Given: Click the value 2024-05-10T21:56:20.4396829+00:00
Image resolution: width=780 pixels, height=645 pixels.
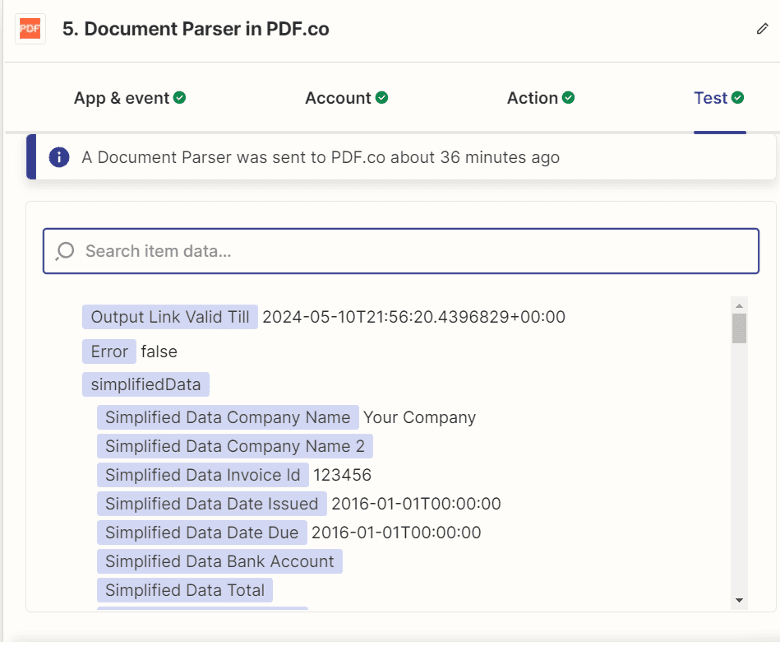Looking at the screenshot, I should (x=414, y=317).
